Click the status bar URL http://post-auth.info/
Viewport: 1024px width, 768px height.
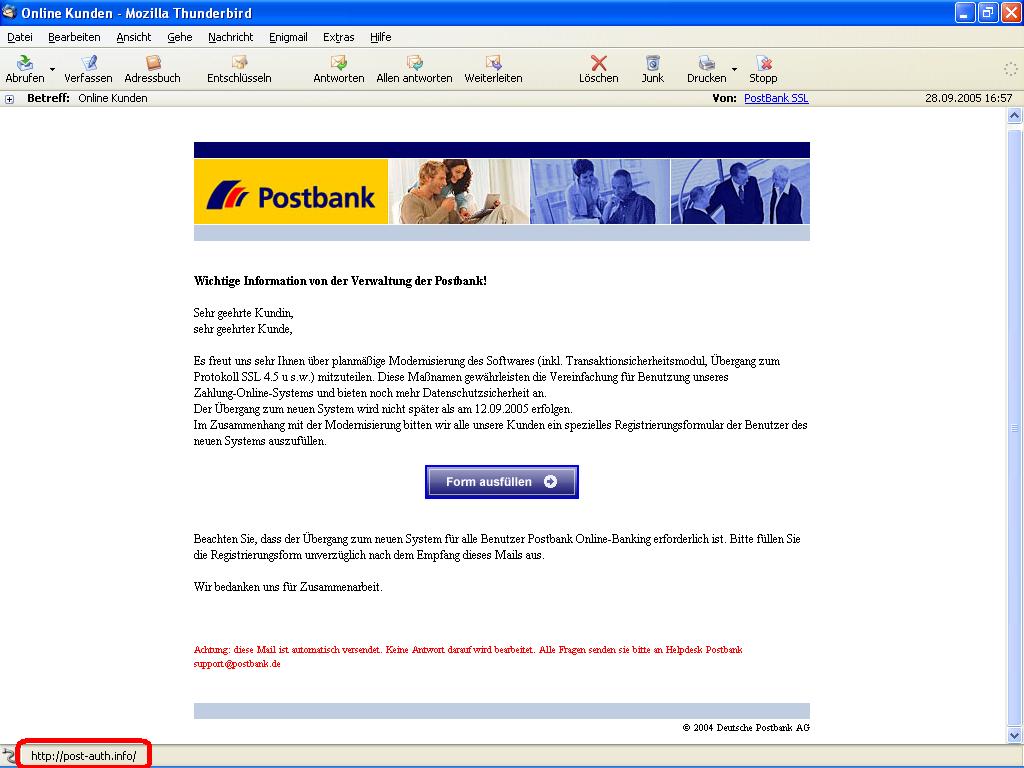pyautogui.click(x=84, y=756)
